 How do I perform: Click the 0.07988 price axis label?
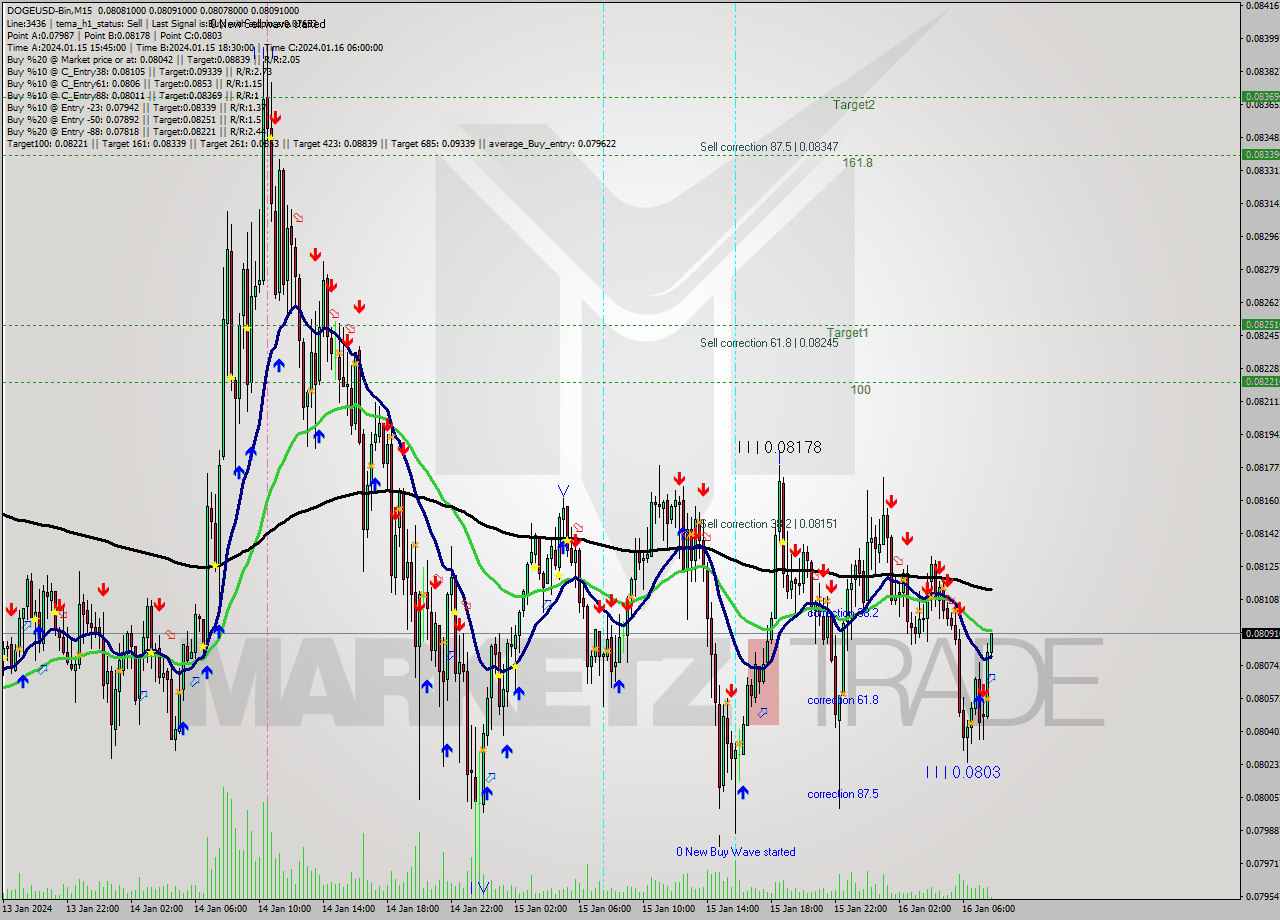pyautogui.click(x=1262, y=830)
